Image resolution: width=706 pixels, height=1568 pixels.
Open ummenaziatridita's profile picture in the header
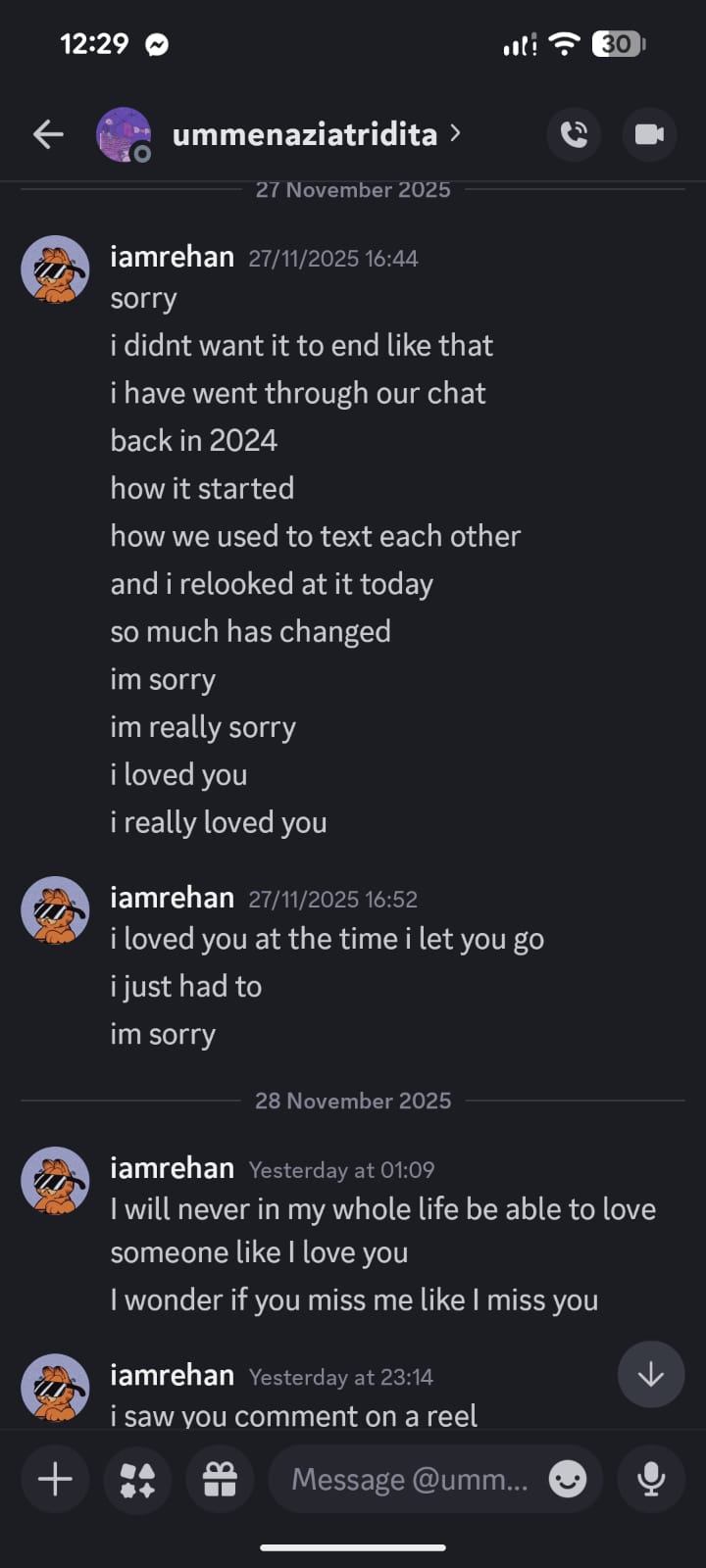[x=122, y=134]
